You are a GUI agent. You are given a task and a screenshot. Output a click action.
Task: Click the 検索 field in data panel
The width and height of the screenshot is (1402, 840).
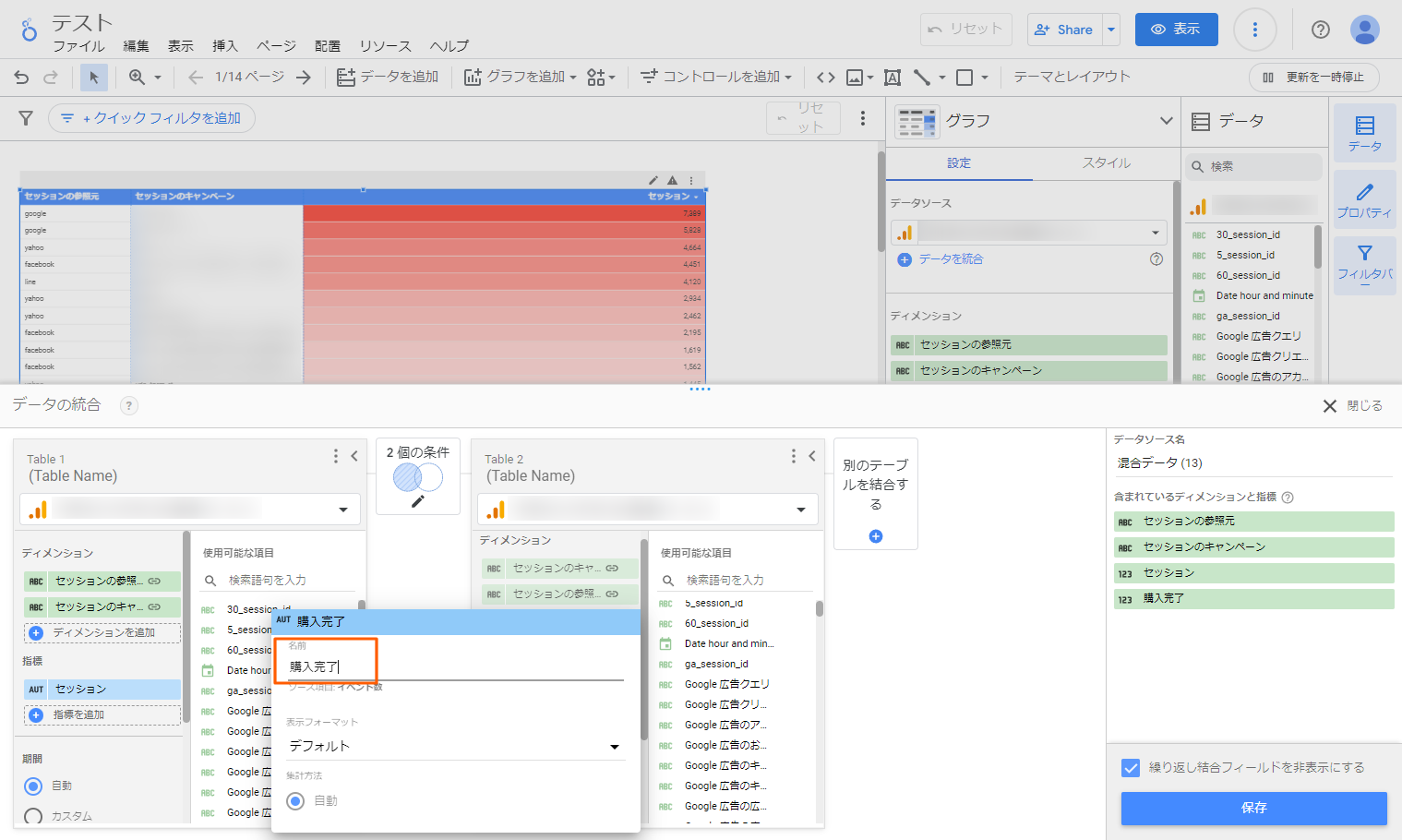[1253, 167]
